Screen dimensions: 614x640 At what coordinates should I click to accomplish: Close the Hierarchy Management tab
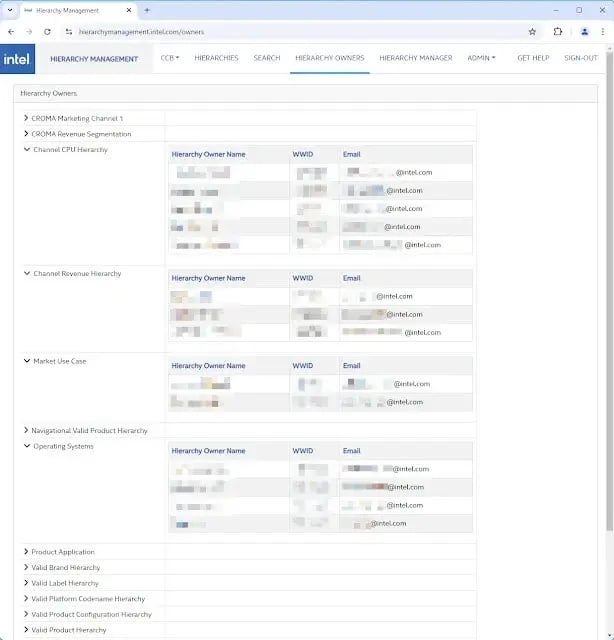coord(129,10)
